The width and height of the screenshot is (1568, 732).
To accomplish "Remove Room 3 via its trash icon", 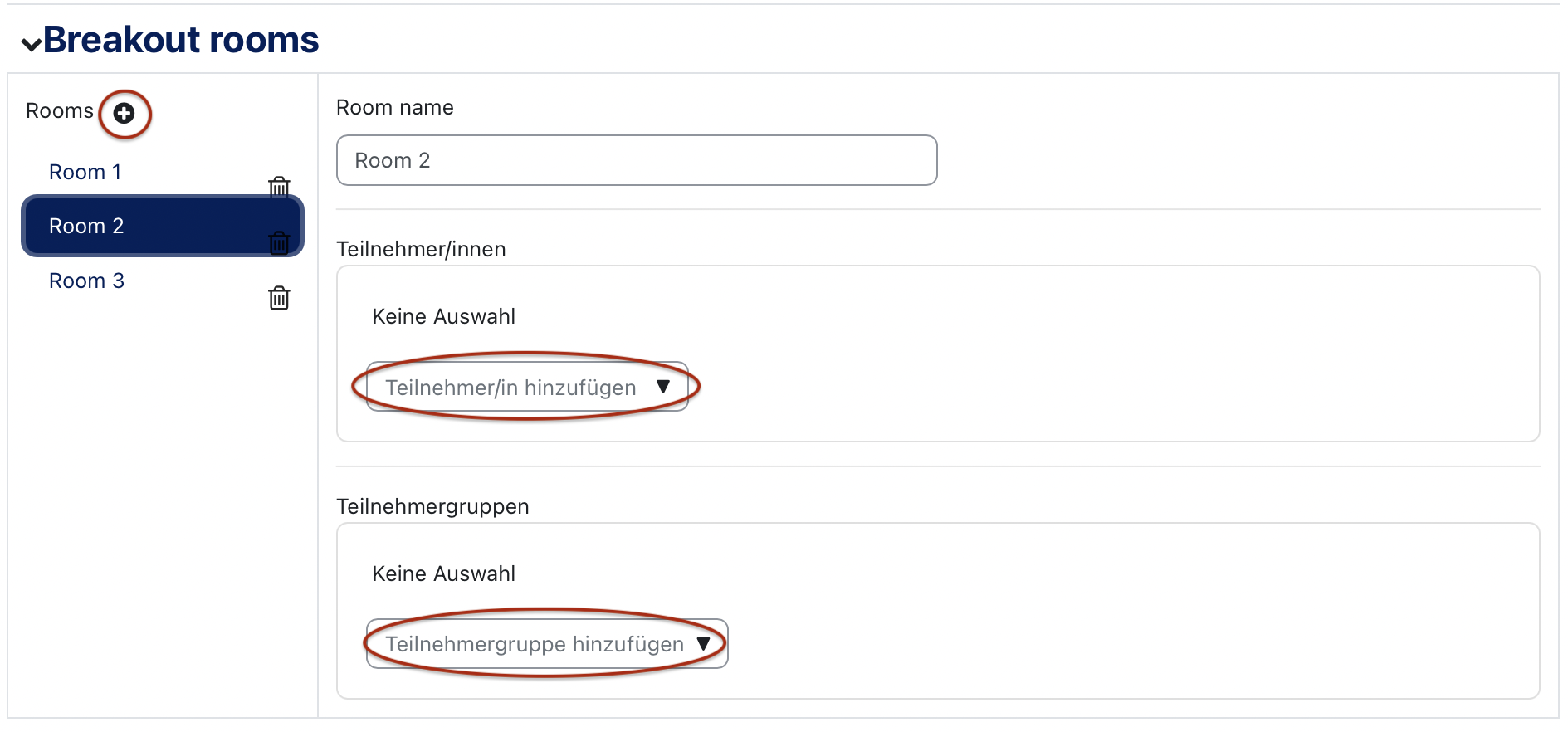I will (279, 297).
